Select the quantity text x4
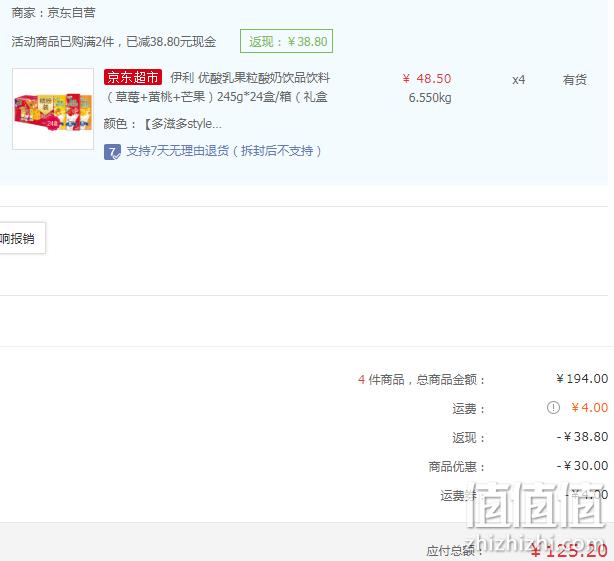 (518, 80)
